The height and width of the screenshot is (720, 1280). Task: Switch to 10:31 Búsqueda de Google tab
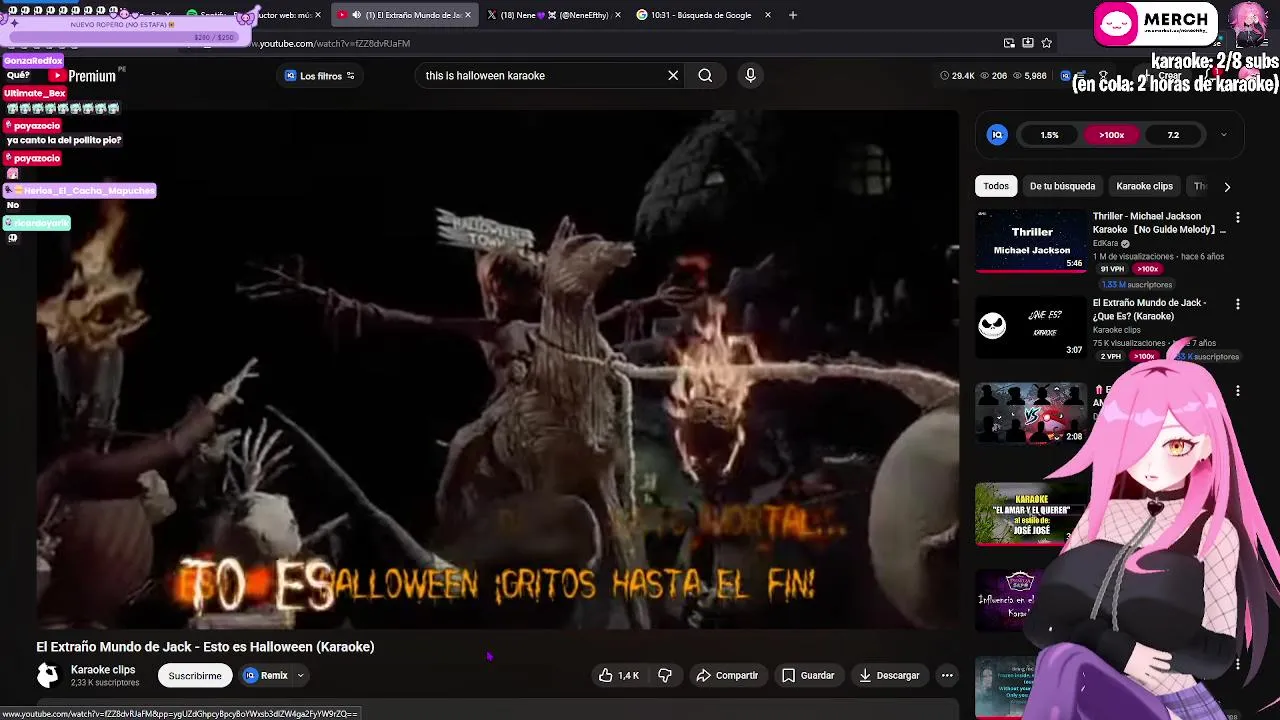point(700,15)
